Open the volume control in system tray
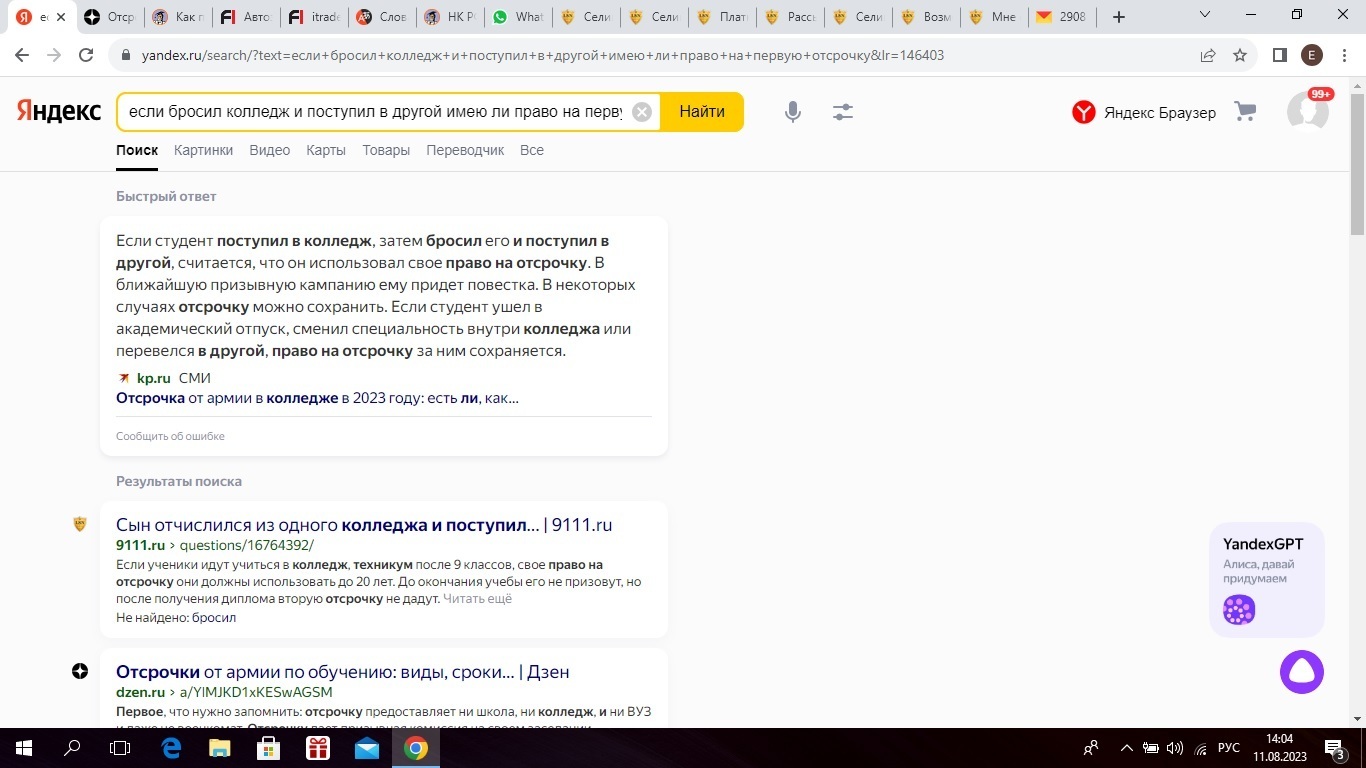This screenshot has width=1366, height=768. 1175,748
